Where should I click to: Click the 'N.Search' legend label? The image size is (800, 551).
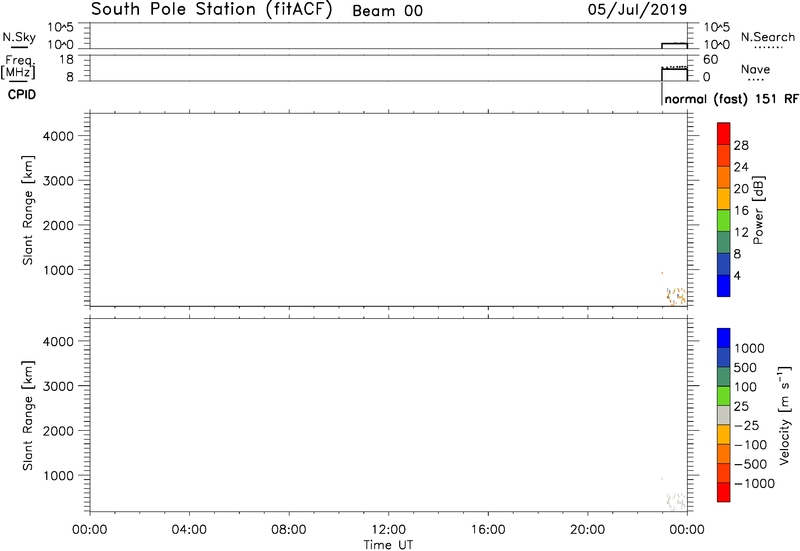[x=768, y=37]
